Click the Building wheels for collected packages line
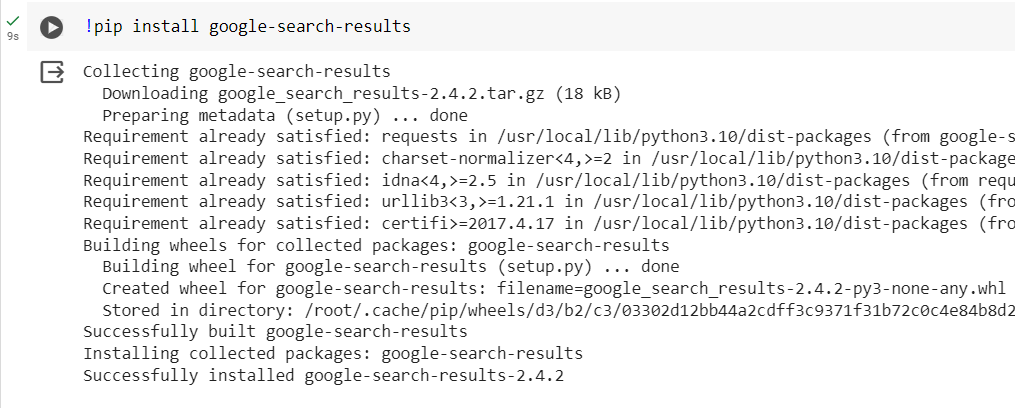Image resolution: width=1015 pixels, height=408 pixels. coord(376,245)
